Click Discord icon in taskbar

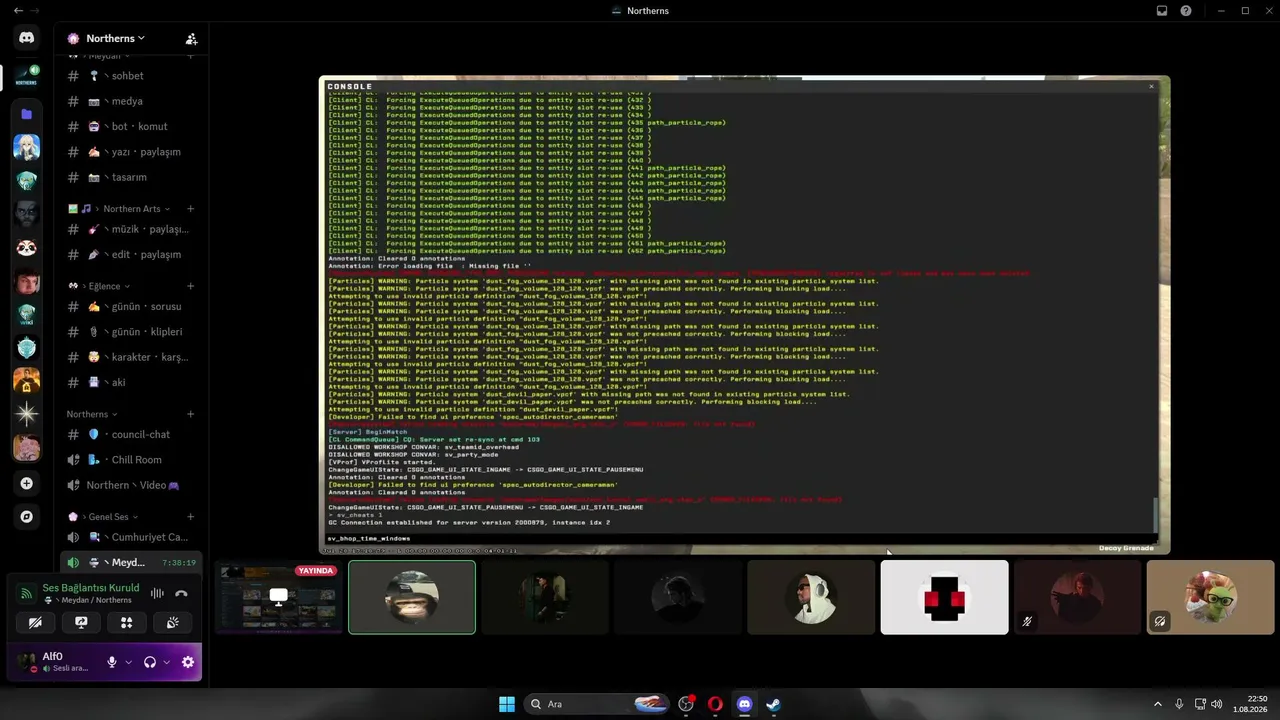pyautogui.click(x=744, y=704)
